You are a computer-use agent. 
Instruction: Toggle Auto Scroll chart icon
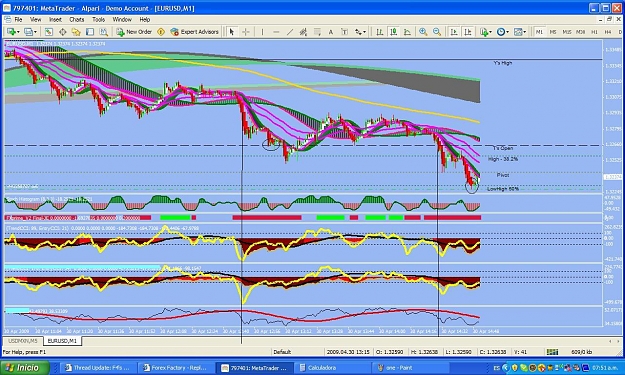(454, 32)
